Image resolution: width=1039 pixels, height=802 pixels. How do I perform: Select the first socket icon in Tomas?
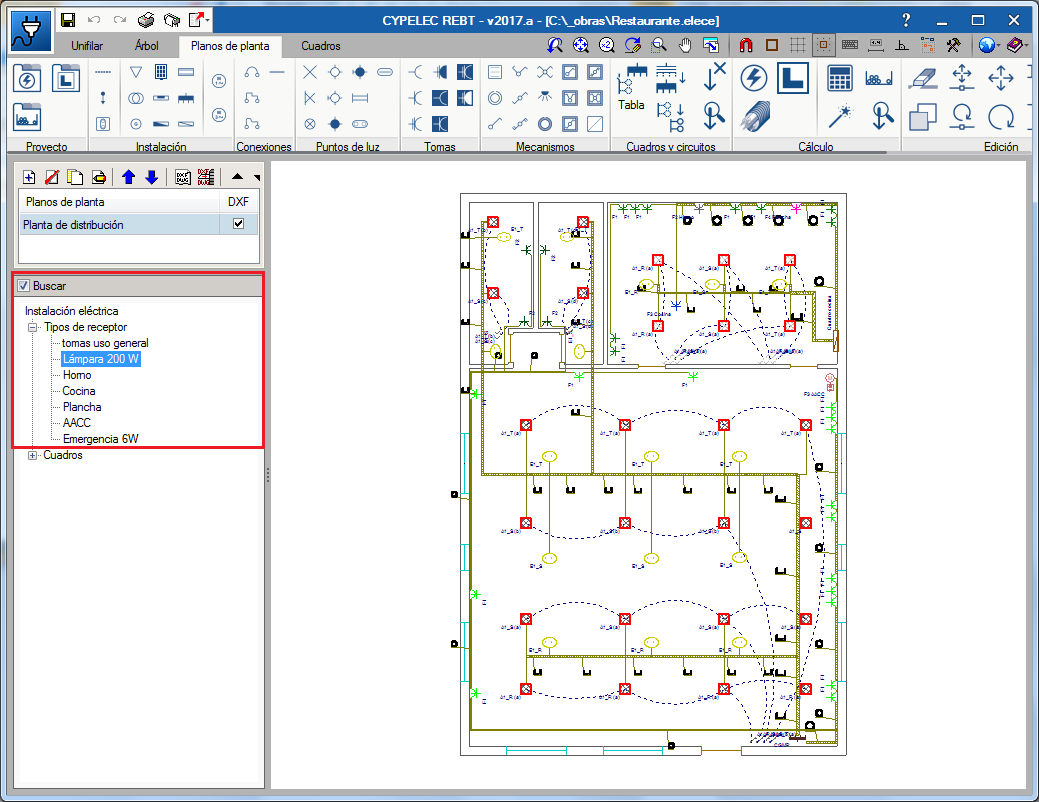pos(415,72)
